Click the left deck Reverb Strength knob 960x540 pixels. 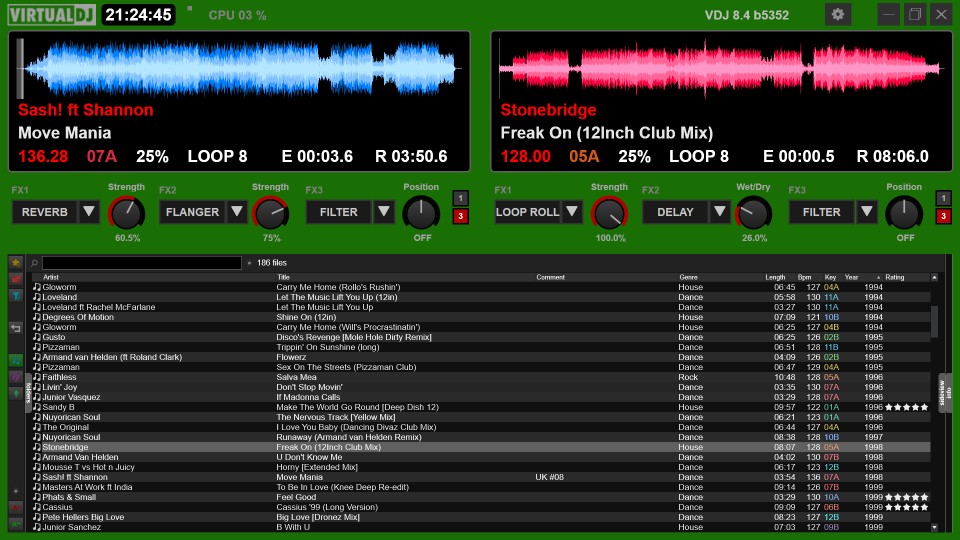coord(127,212)
